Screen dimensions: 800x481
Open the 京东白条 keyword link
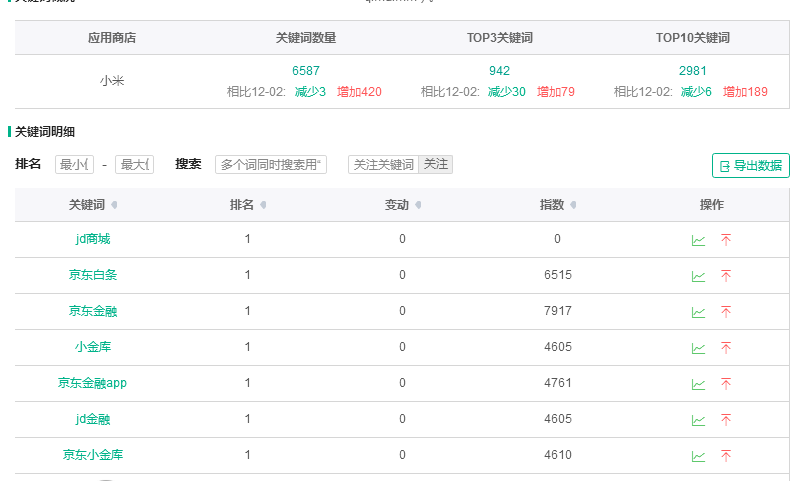tap(93, 275)
